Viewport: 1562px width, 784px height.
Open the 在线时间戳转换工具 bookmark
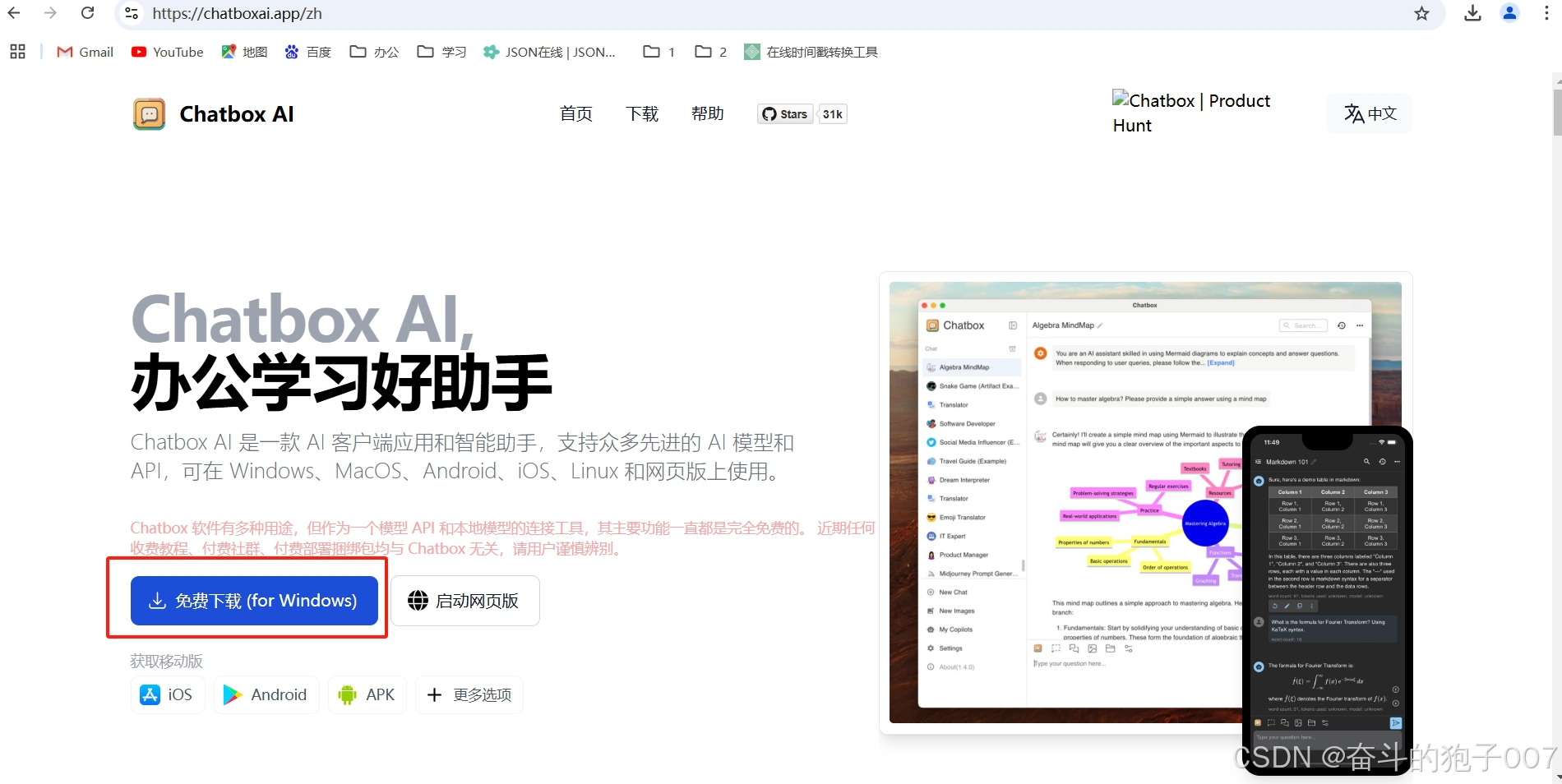coord(811,52)
